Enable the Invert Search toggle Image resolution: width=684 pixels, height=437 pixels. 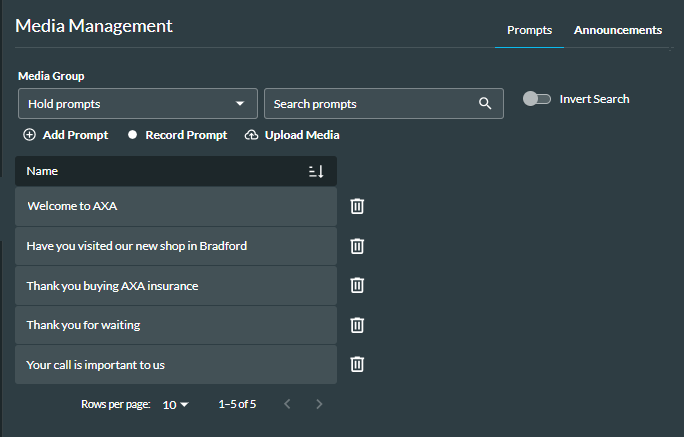[x=537, y=99]
